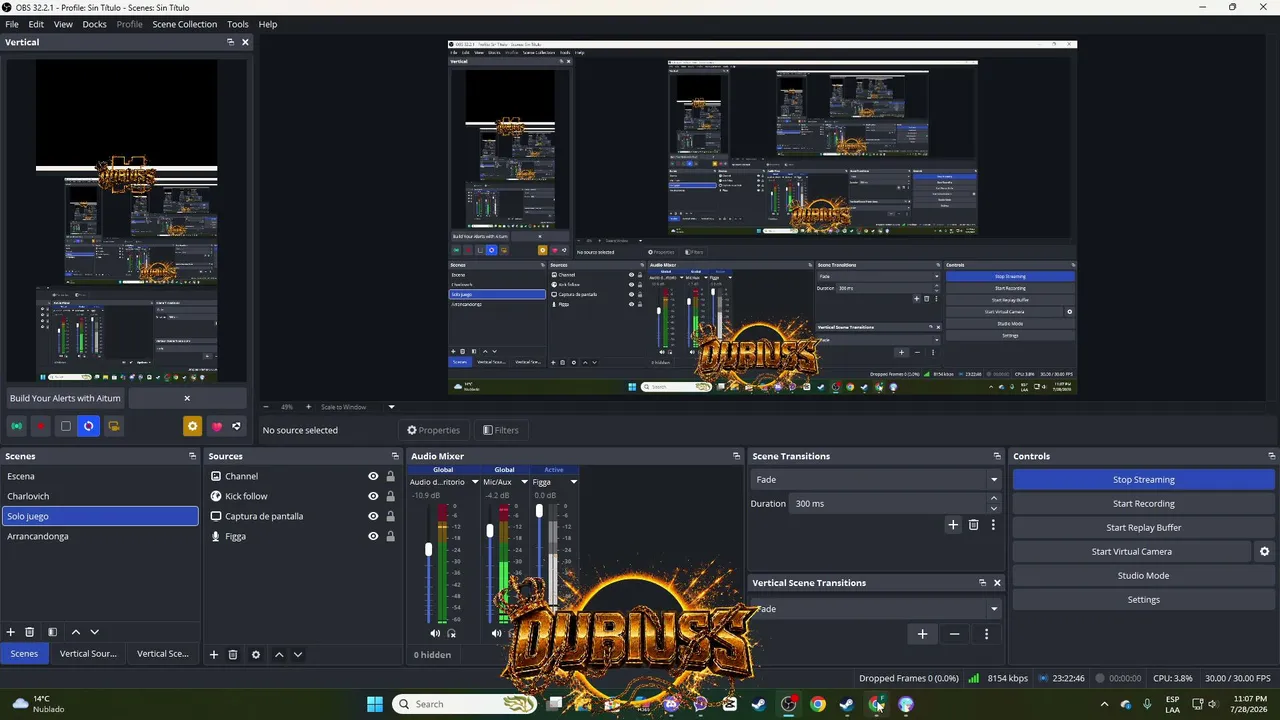Open Figga mixer dropdown
Screen dimensions: 1280x720
pos(573,482)
